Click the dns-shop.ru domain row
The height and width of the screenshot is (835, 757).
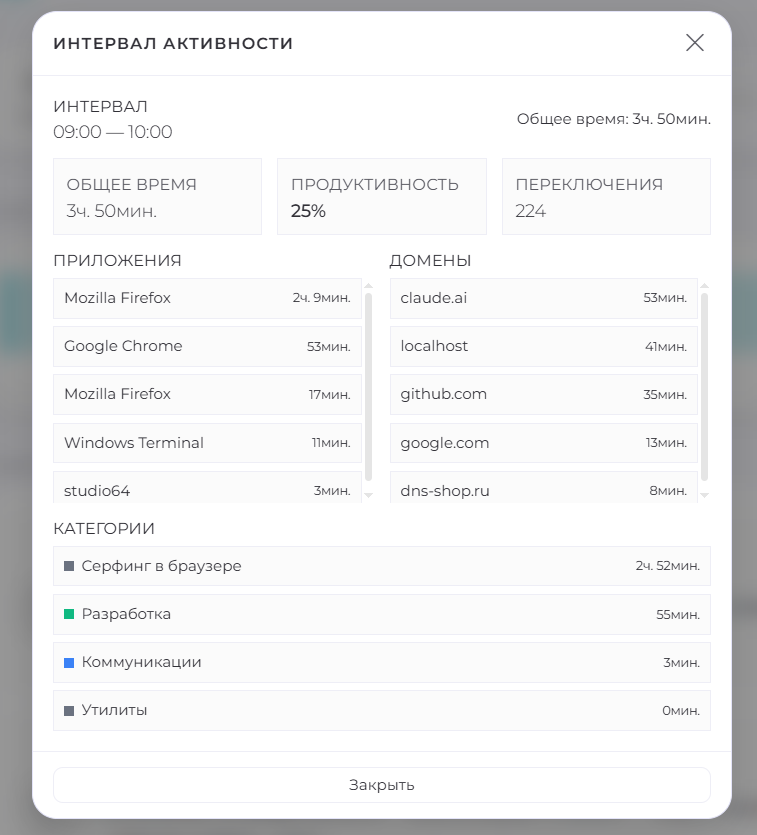click(544, 488)
